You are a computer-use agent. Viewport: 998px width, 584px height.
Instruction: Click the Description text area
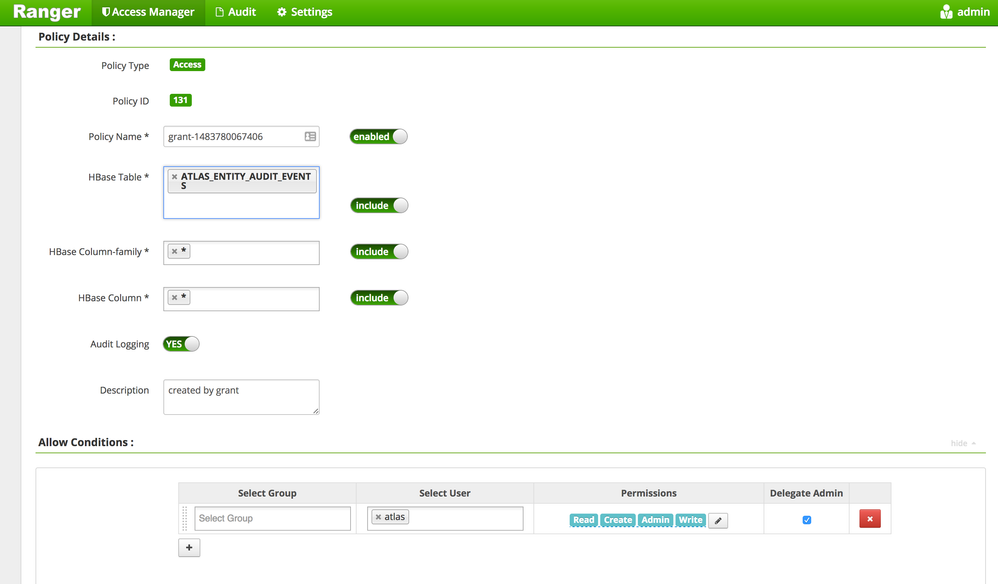pyautogui.click(x=241, y=397)
